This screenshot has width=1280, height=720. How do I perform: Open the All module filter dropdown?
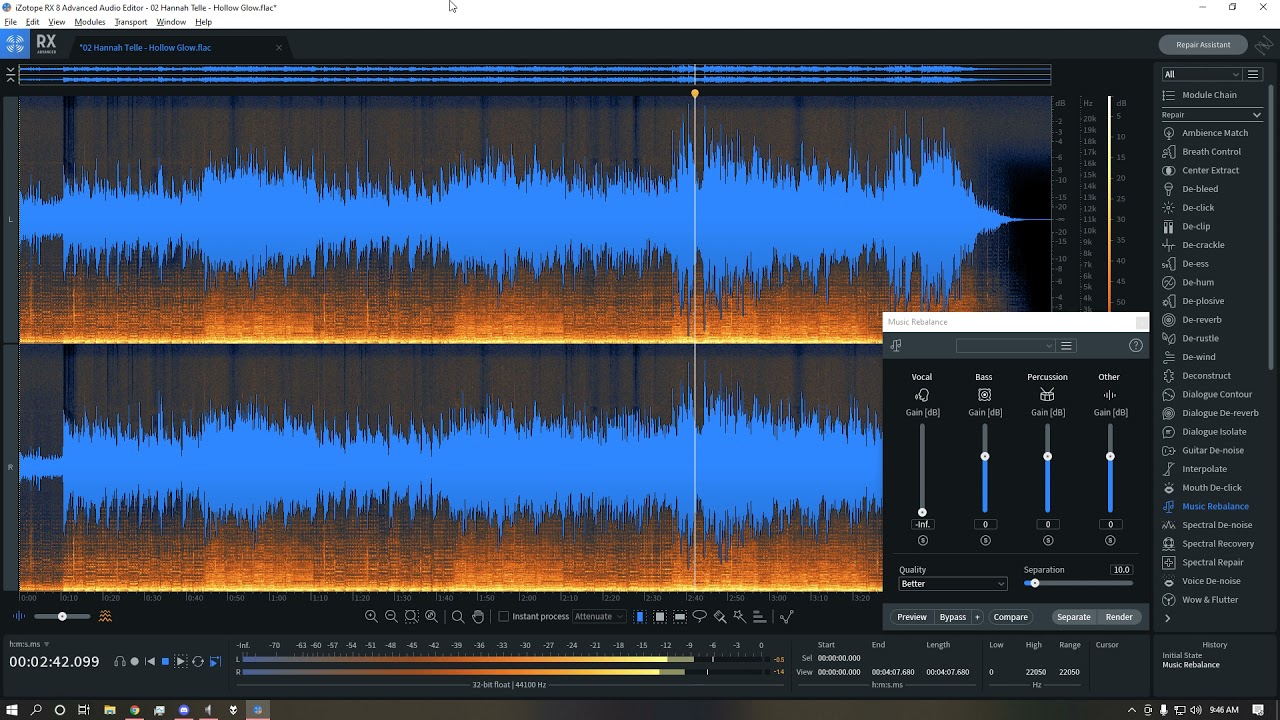1201,74
